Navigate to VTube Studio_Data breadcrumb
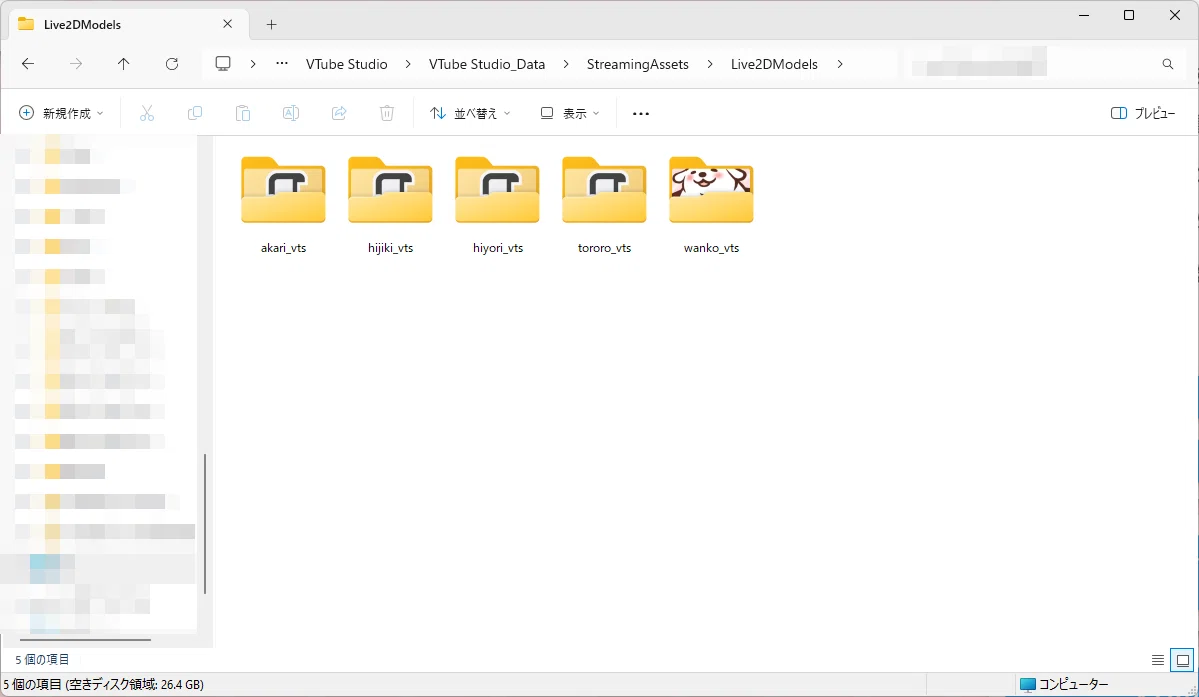 point(487,64)
